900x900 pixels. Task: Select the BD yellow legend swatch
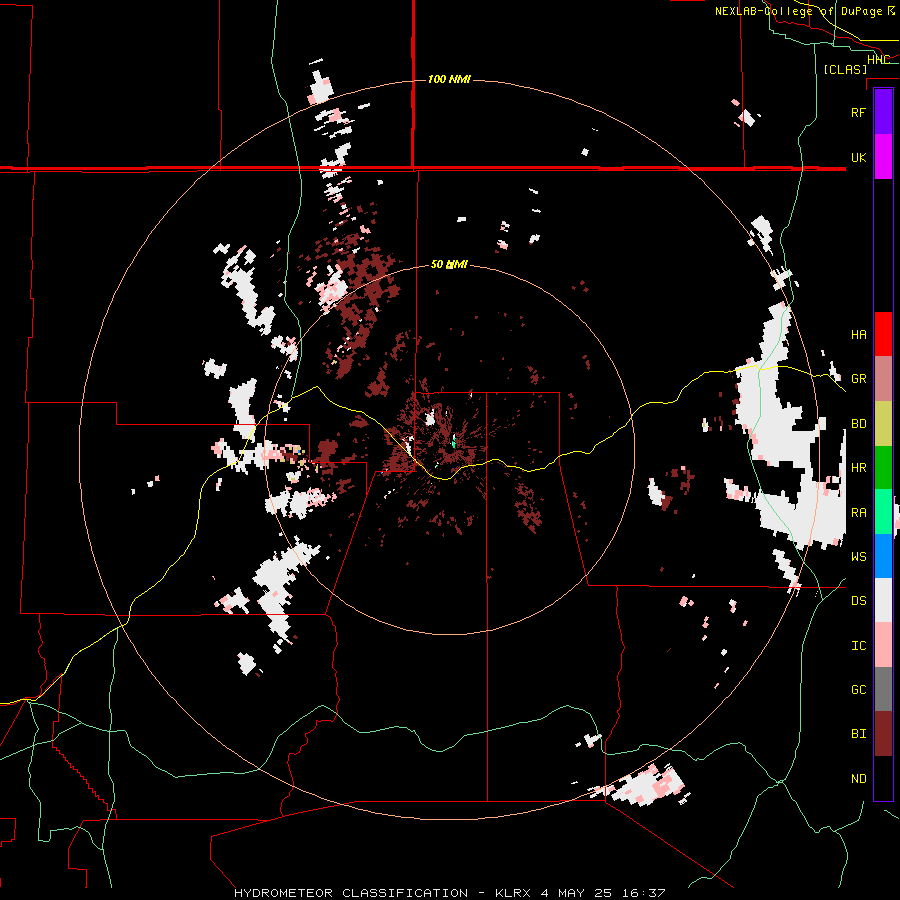[x=883, y=424]
